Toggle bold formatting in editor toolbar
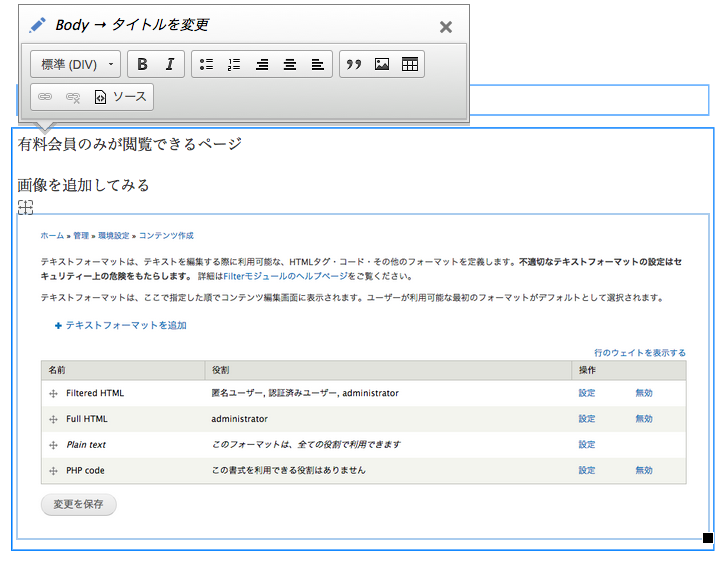 pyautogui.click(x=143, y=64)
